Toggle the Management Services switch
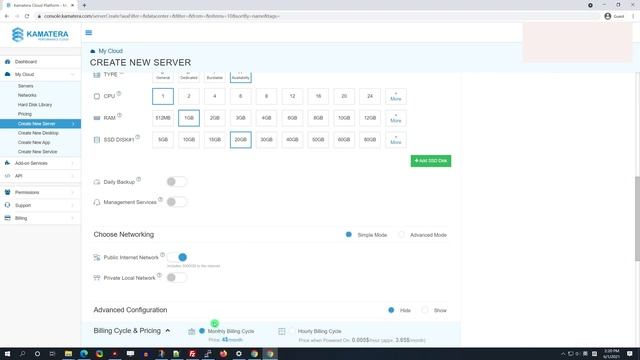The height and width of the screenshot is (360, 640). [x=176, y=202]
